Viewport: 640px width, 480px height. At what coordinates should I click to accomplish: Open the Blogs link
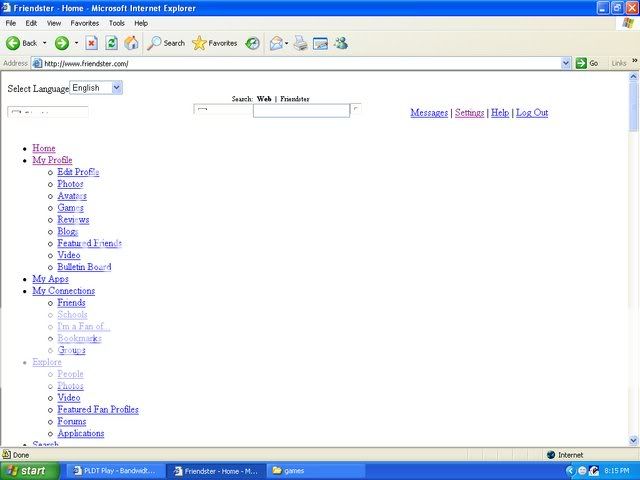[x=68, y=231]
